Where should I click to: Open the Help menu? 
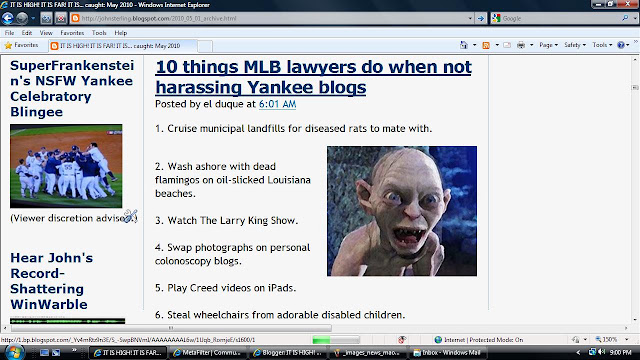[x=120, y=33]
